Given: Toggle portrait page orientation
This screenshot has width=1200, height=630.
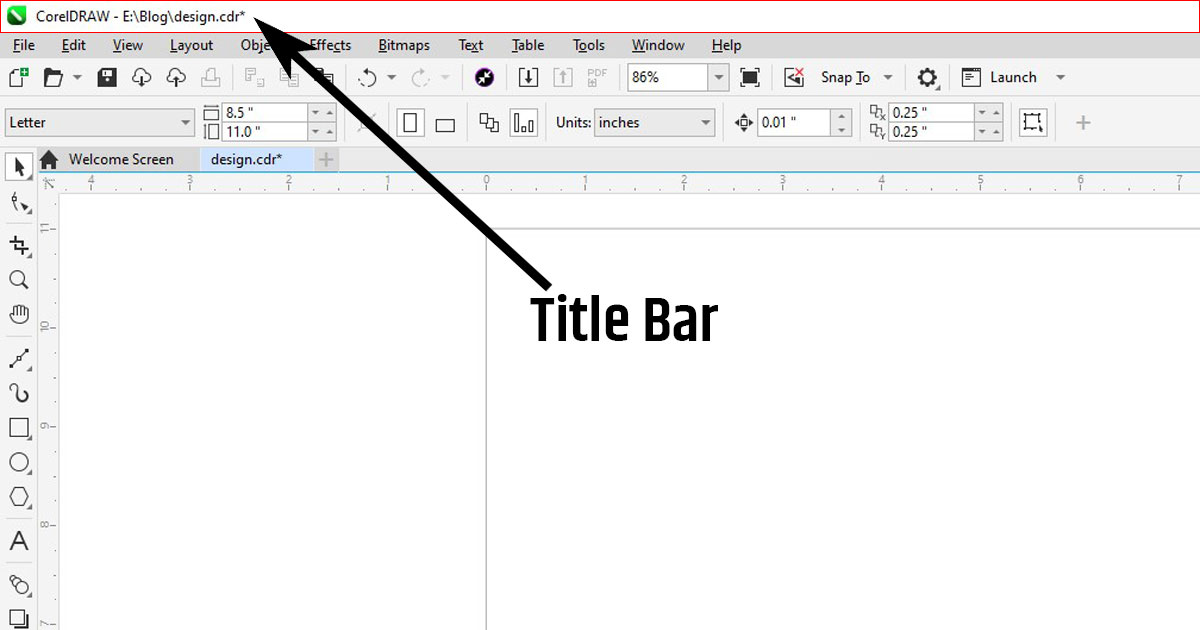Looking at the screenshot, I should pyautogui.click(x=410, y=123).
